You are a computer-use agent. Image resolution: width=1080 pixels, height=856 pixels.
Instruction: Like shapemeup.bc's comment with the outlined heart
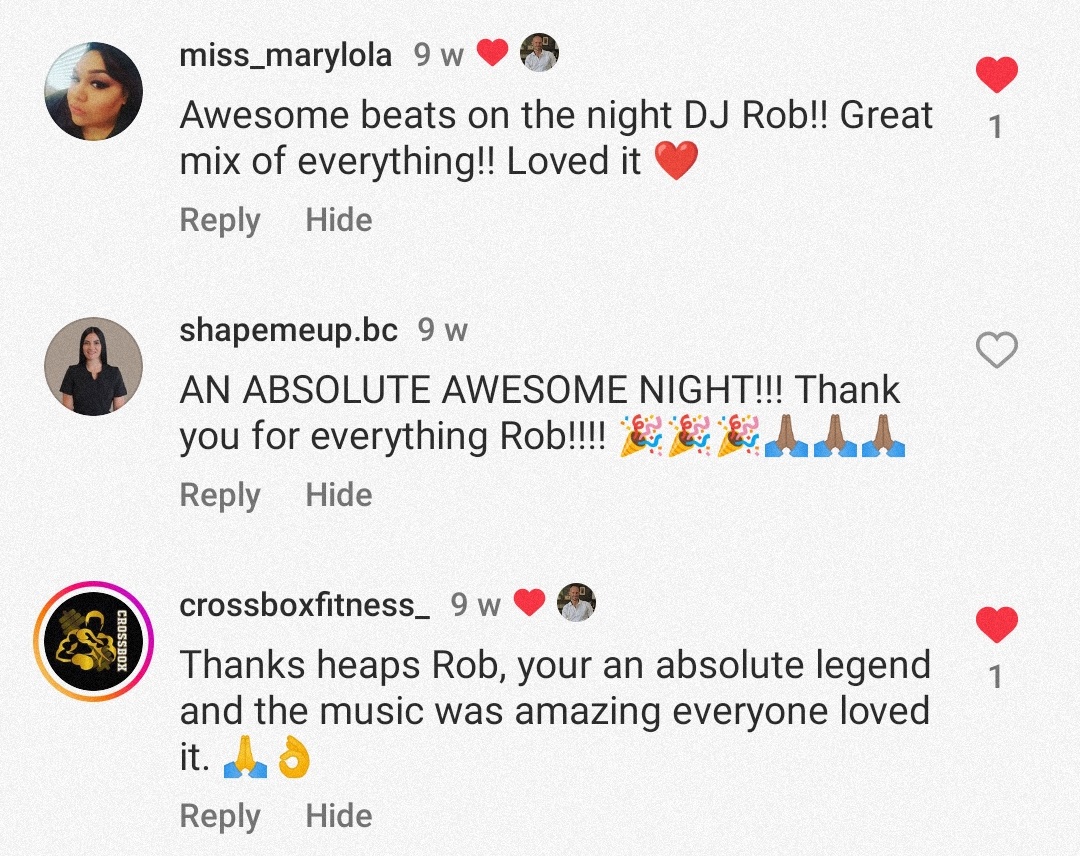point(997,349)
